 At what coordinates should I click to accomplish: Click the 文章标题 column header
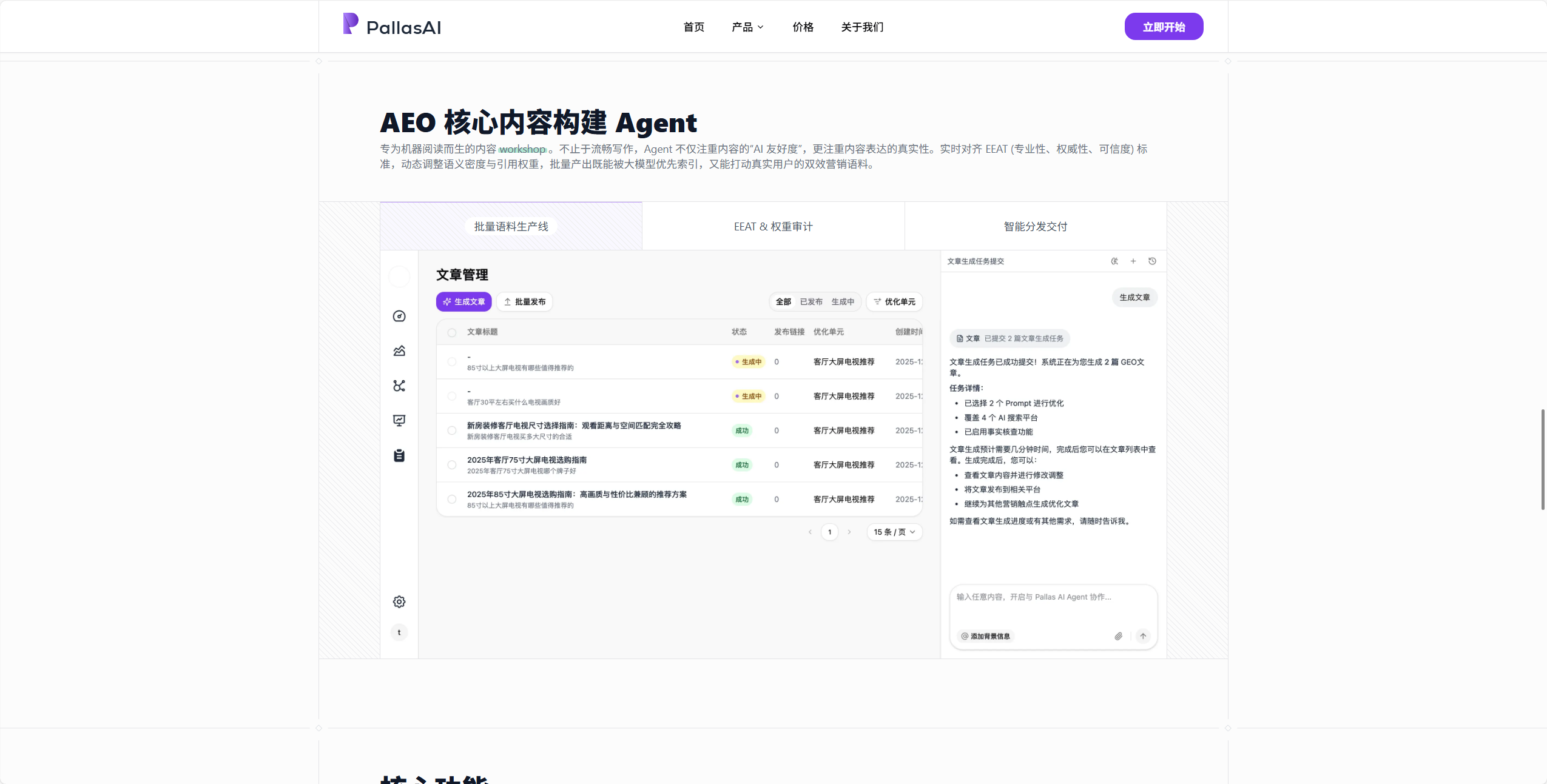point(482,332)
